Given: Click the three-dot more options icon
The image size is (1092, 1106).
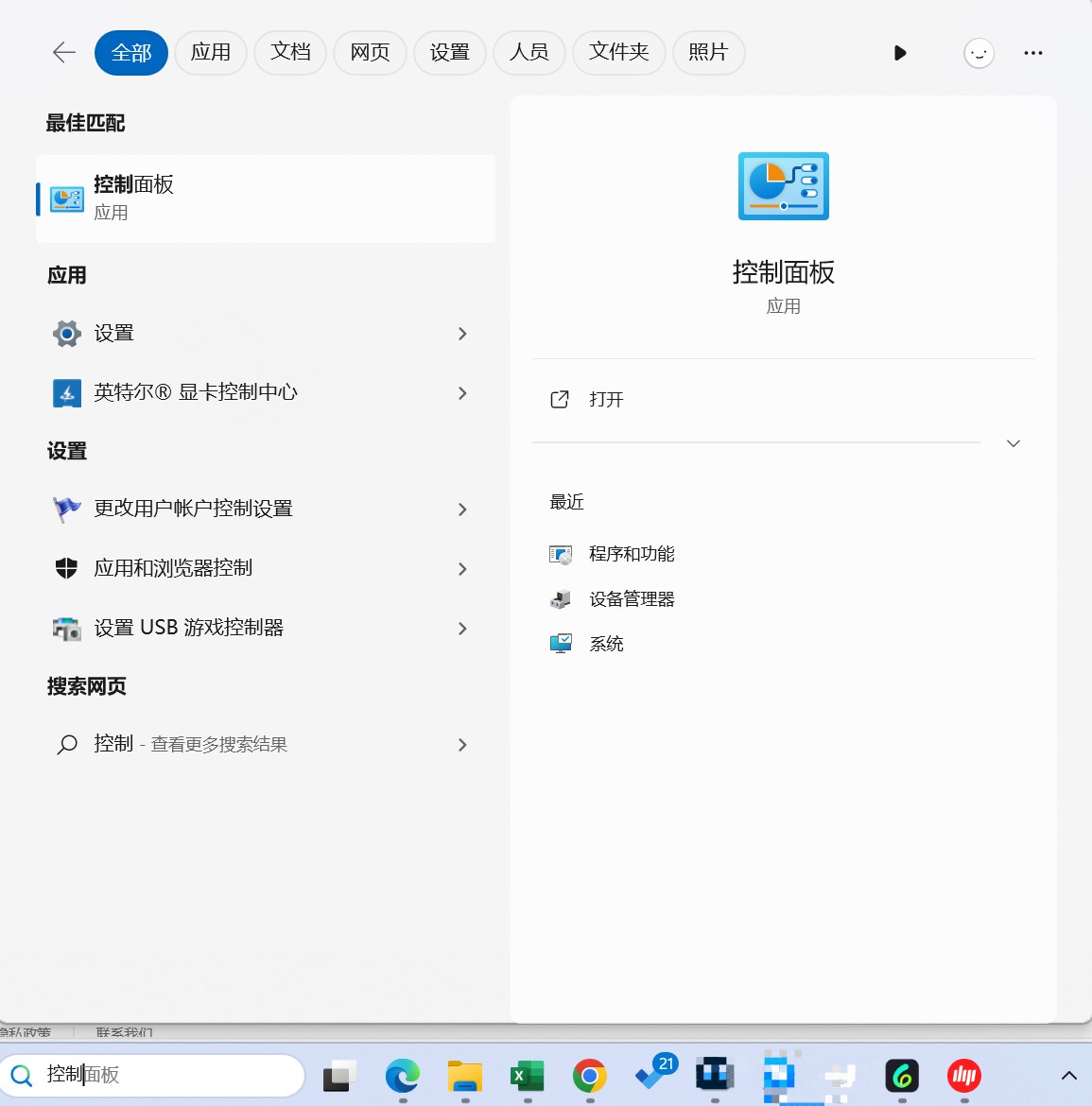Looking at the screenshot, I should [x=1032, y=53].
